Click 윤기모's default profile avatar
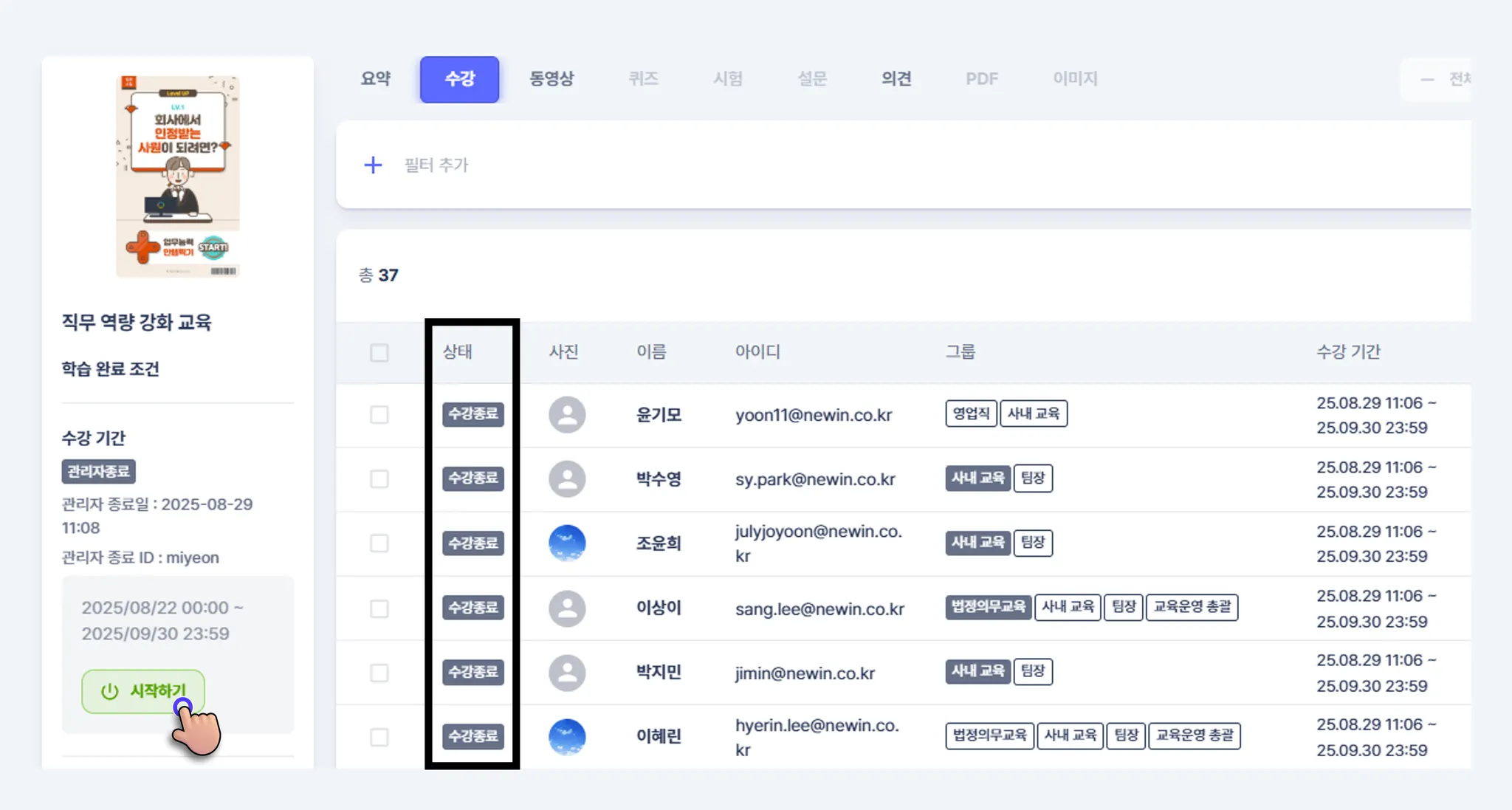1512x810 pixels. tap(567, 415)
